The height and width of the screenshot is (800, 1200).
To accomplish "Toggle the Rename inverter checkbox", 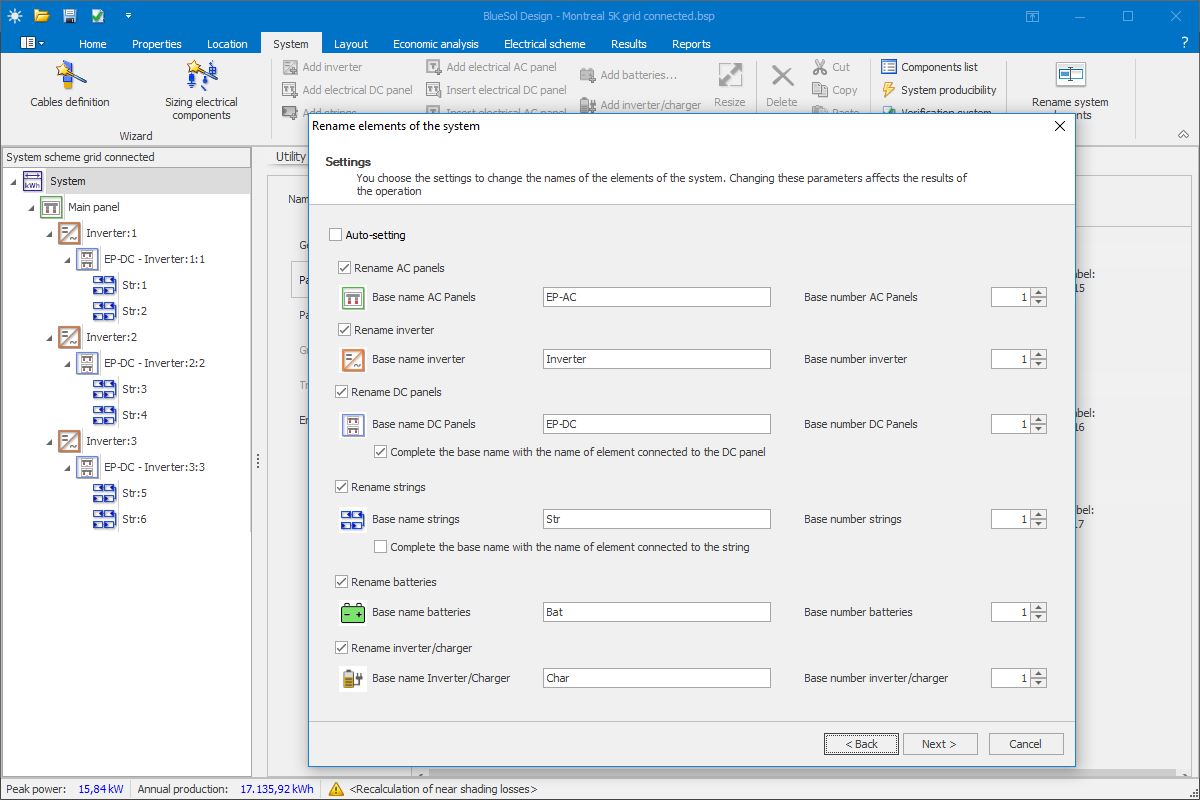I will tap(344, 330).
